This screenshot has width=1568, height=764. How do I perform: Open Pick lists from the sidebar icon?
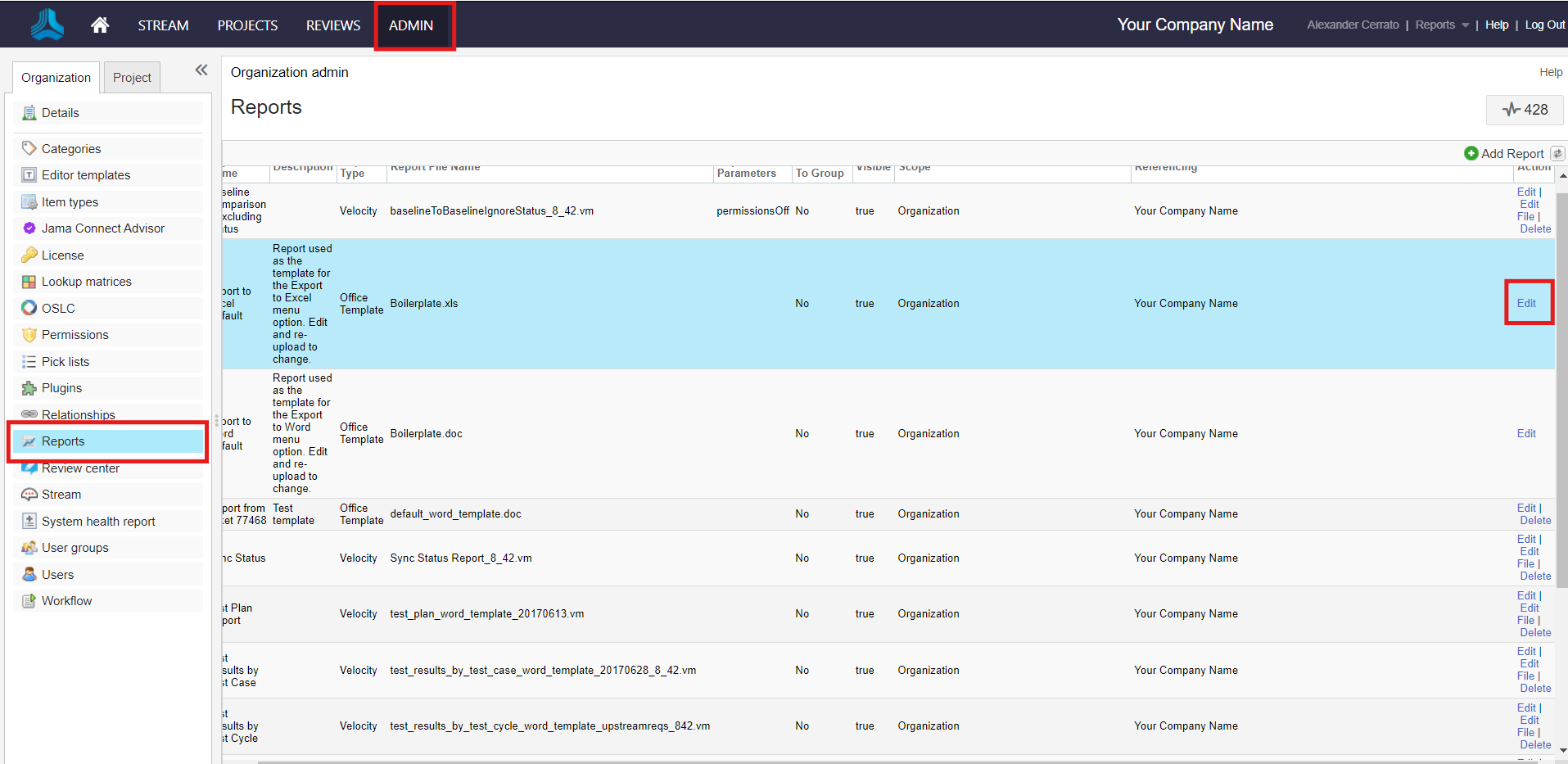coord(29,361)
